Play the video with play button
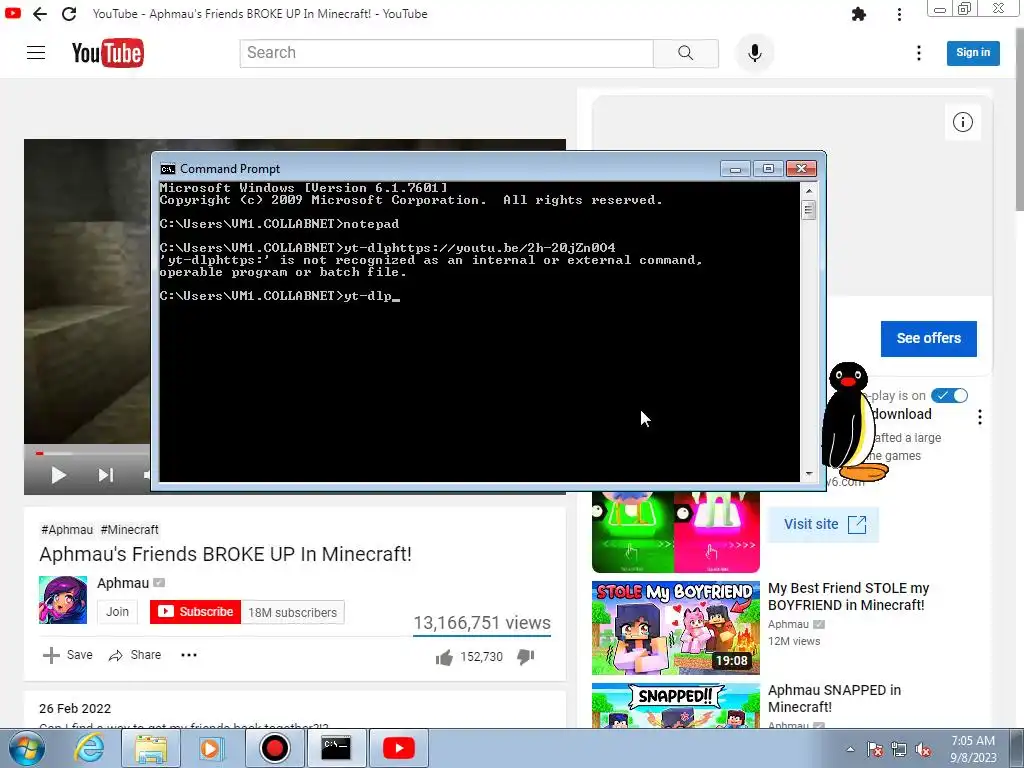Screen dimensions: 1024x768 (x=59, y=475)
